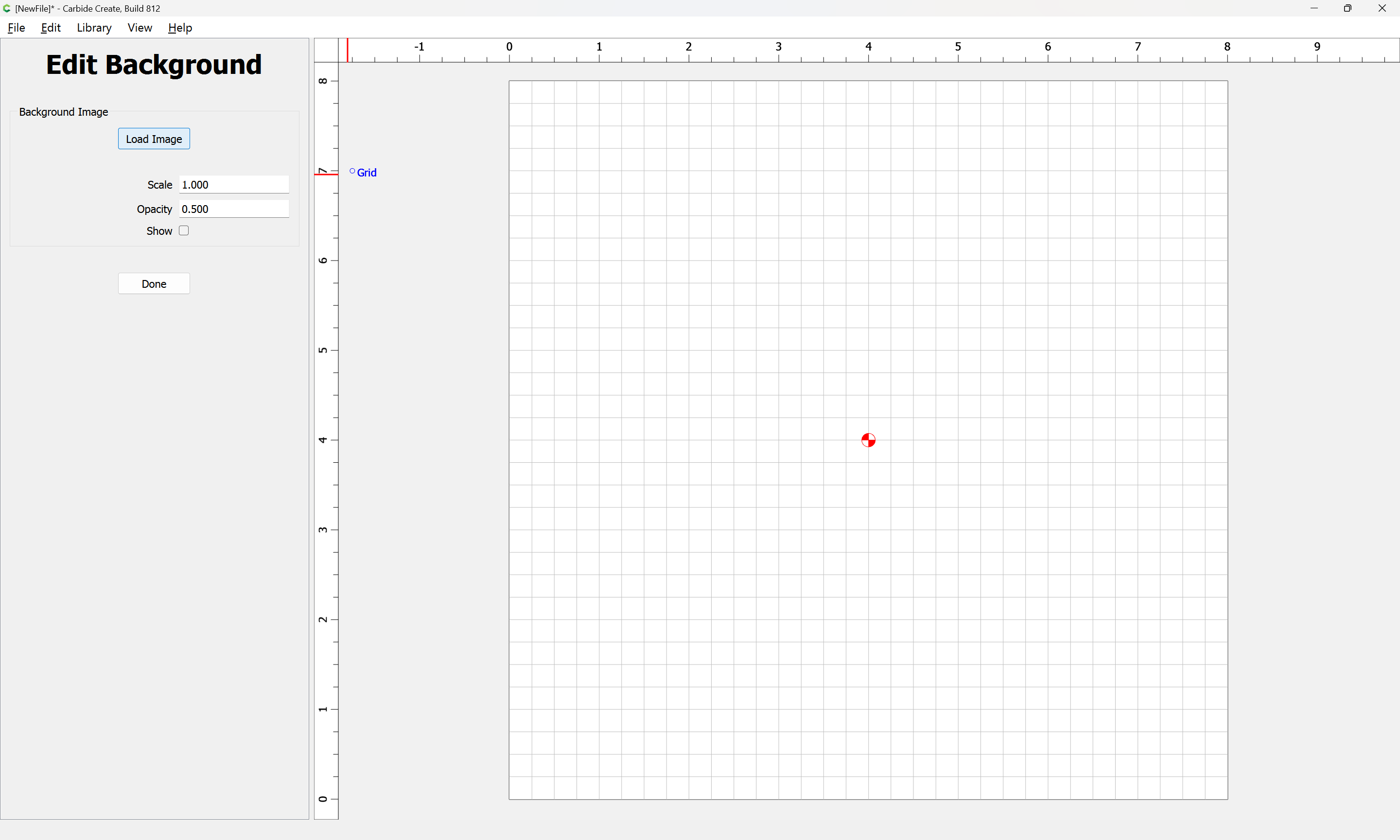Click the Grid label on the canvas

[367, 173]
